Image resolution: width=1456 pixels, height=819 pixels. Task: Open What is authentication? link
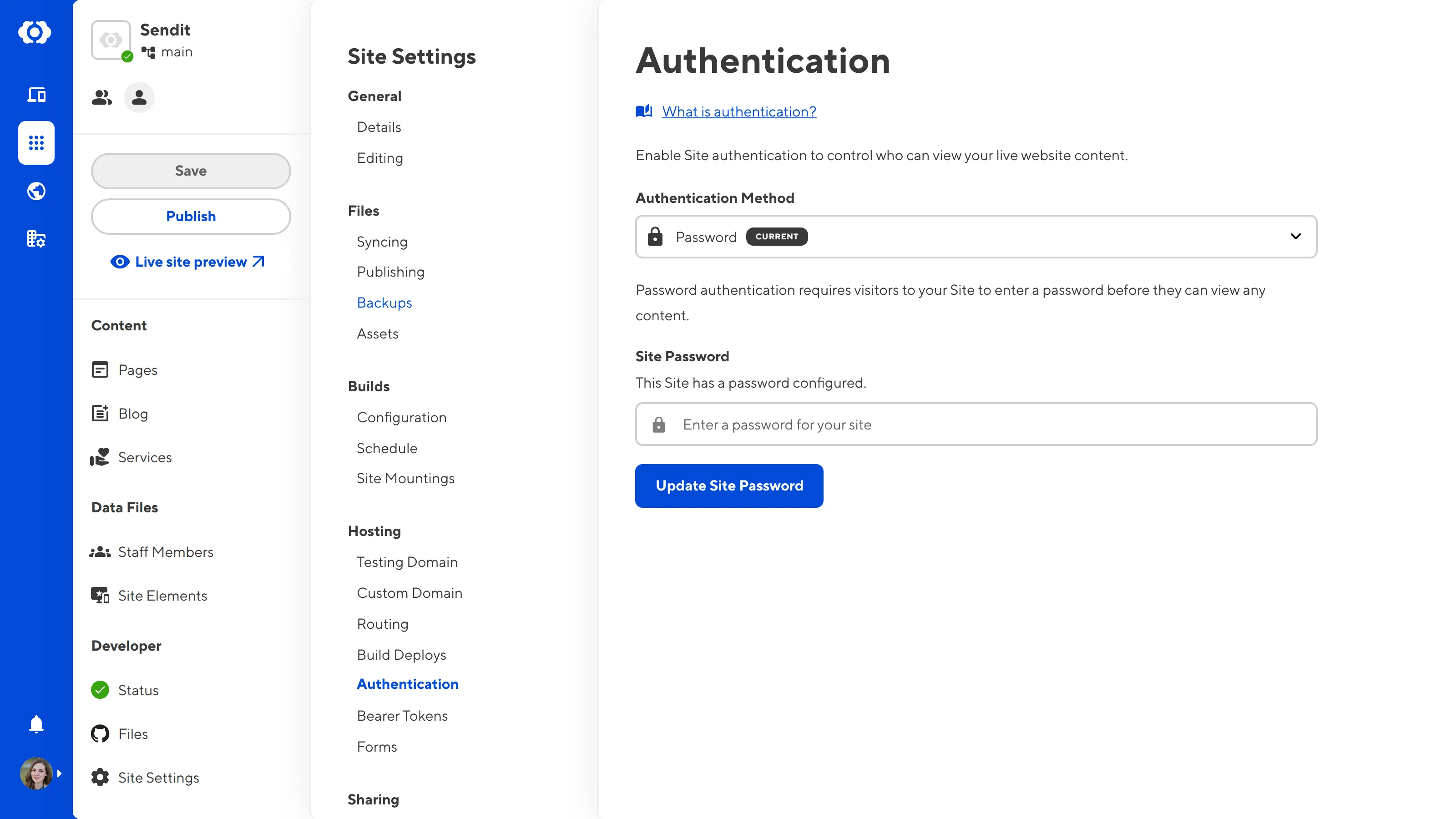739,111
